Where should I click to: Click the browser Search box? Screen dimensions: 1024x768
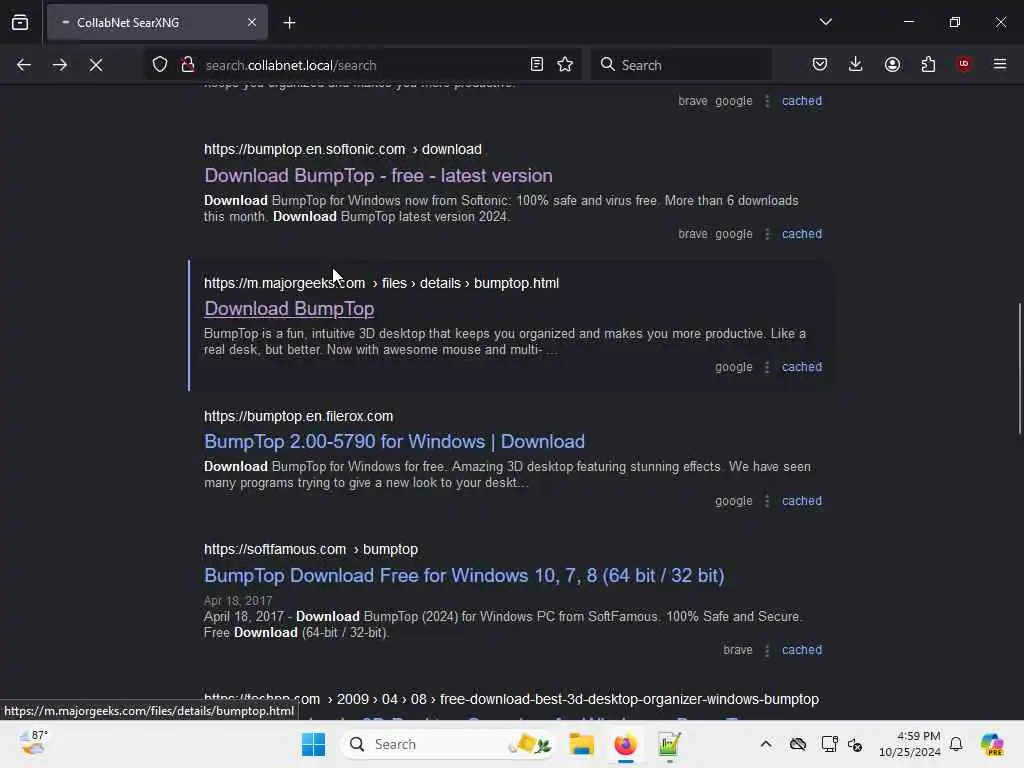[681, 65]
